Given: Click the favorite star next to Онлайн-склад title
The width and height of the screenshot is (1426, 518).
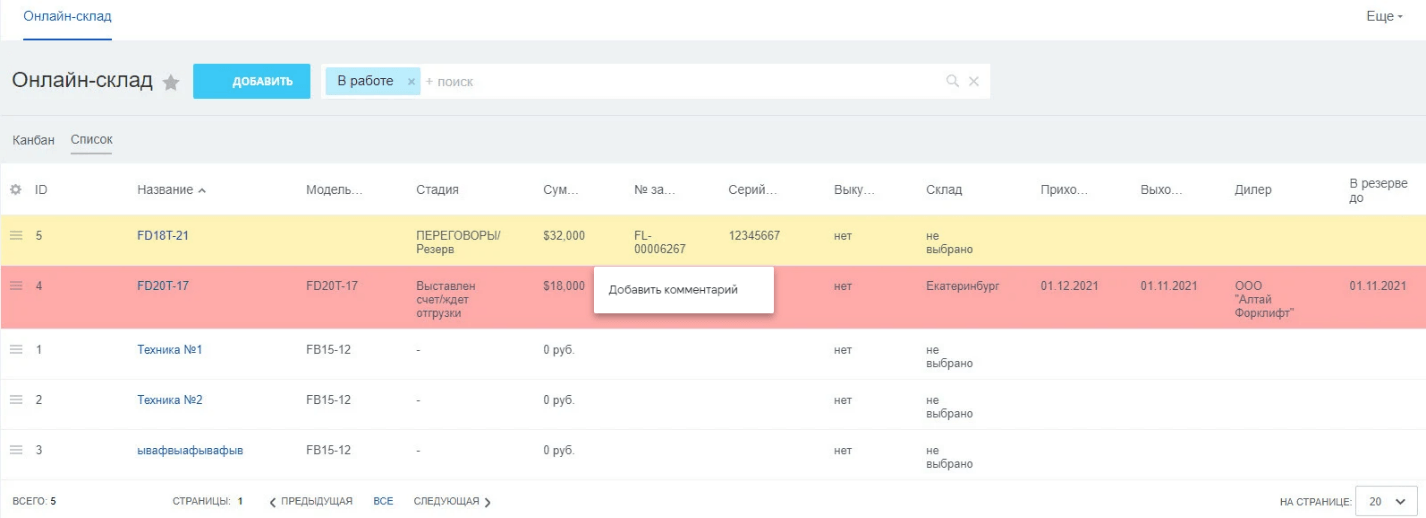Looking at the screenshot, I should pyautogui.click(x=171, y=83).
